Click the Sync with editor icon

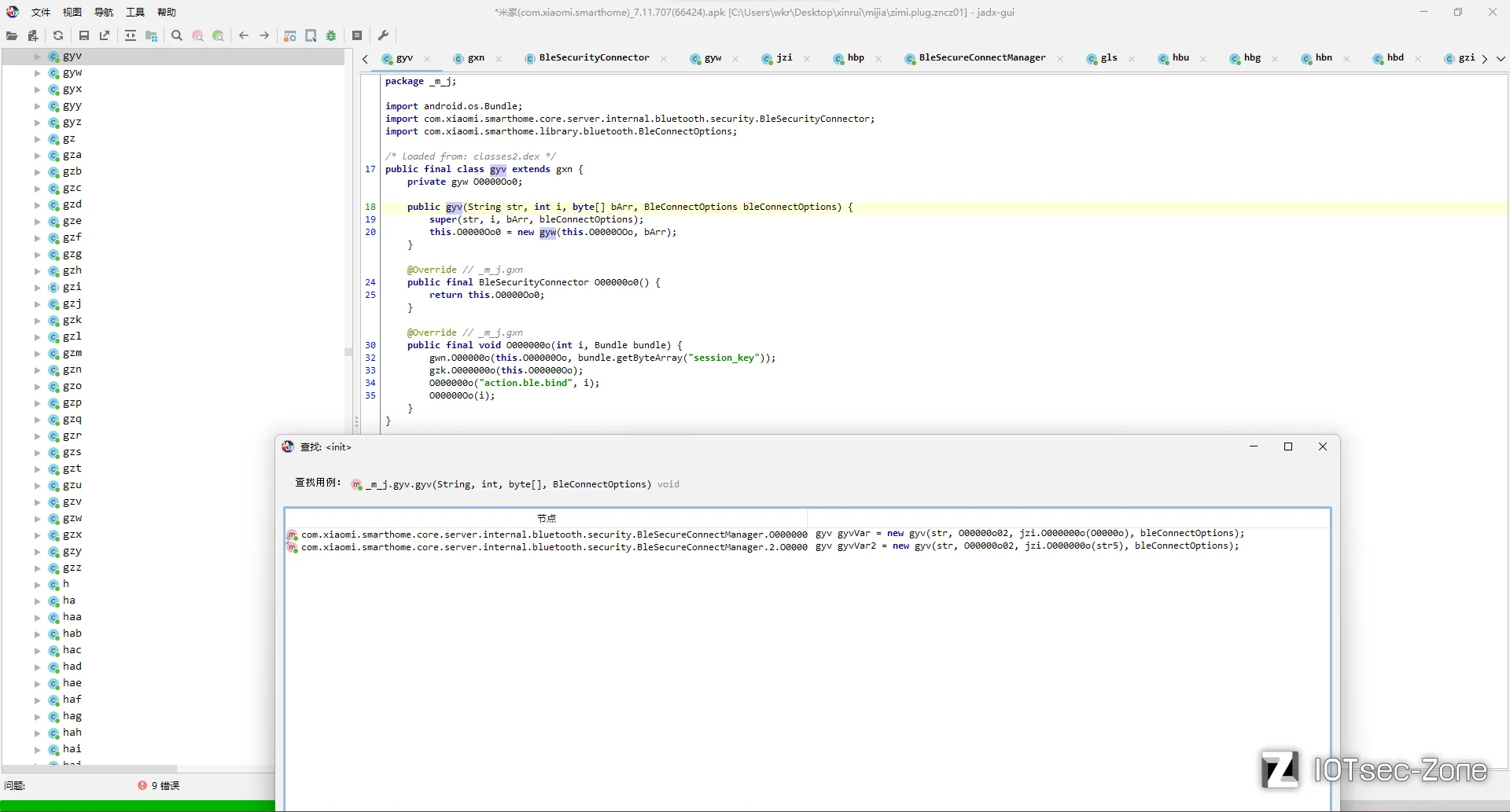[x=131, y=35]
